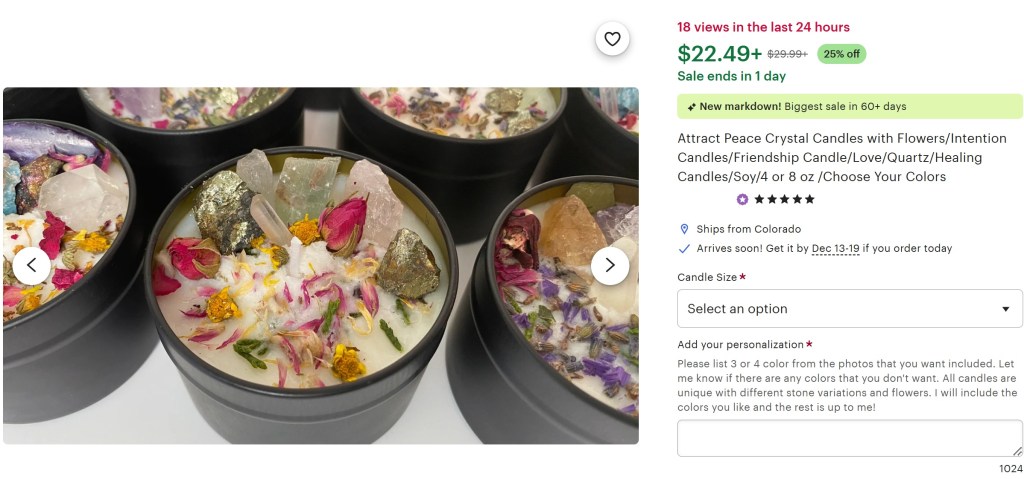Click the personalization box resize handle
The height and width of the screenshot is (479, 1024).
pyautogui.click(x=1018, y=452)
